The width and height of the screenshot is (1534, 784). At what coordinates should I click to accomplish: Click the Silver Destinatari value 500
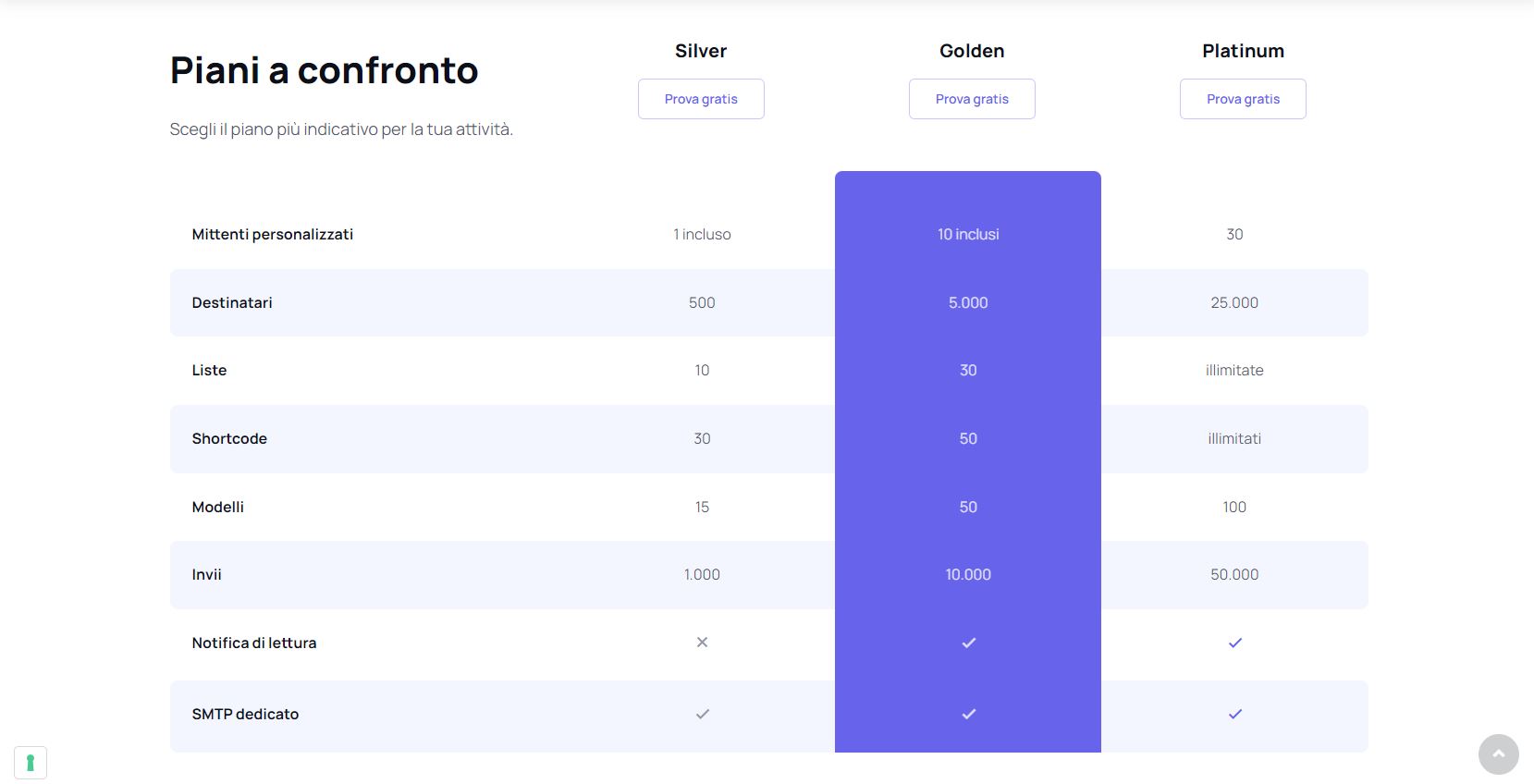click(702, 302)
